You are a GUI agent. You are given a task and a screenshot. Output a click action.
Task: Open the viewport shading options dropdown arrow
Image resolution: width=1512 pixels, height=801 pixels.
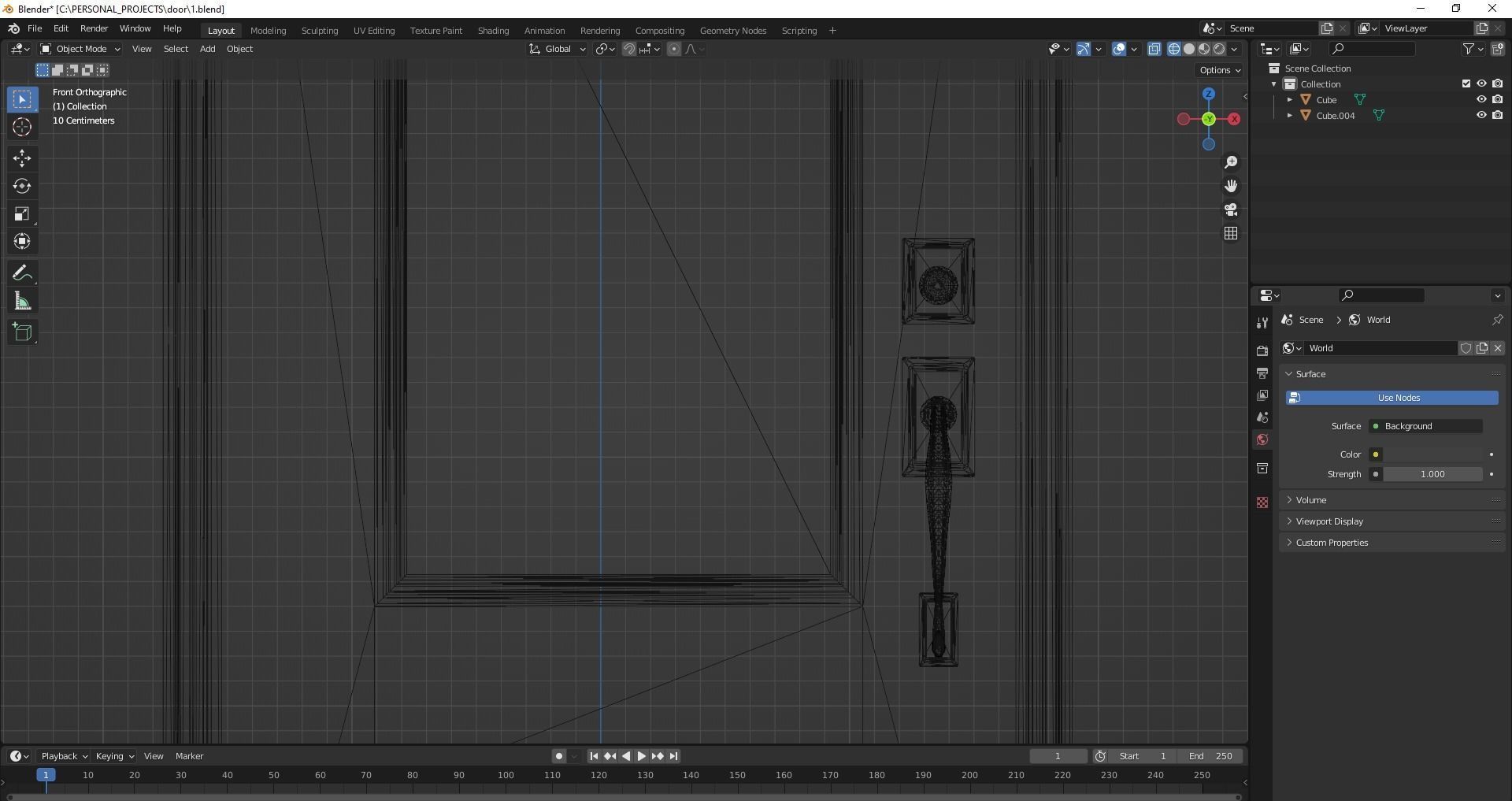pos(1234,49)
